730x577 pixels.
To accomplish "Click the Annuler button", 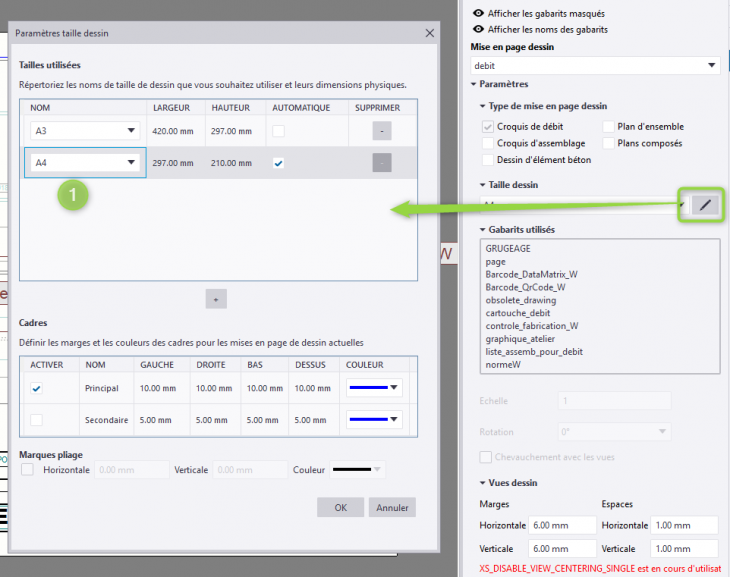I will (392, 507).
